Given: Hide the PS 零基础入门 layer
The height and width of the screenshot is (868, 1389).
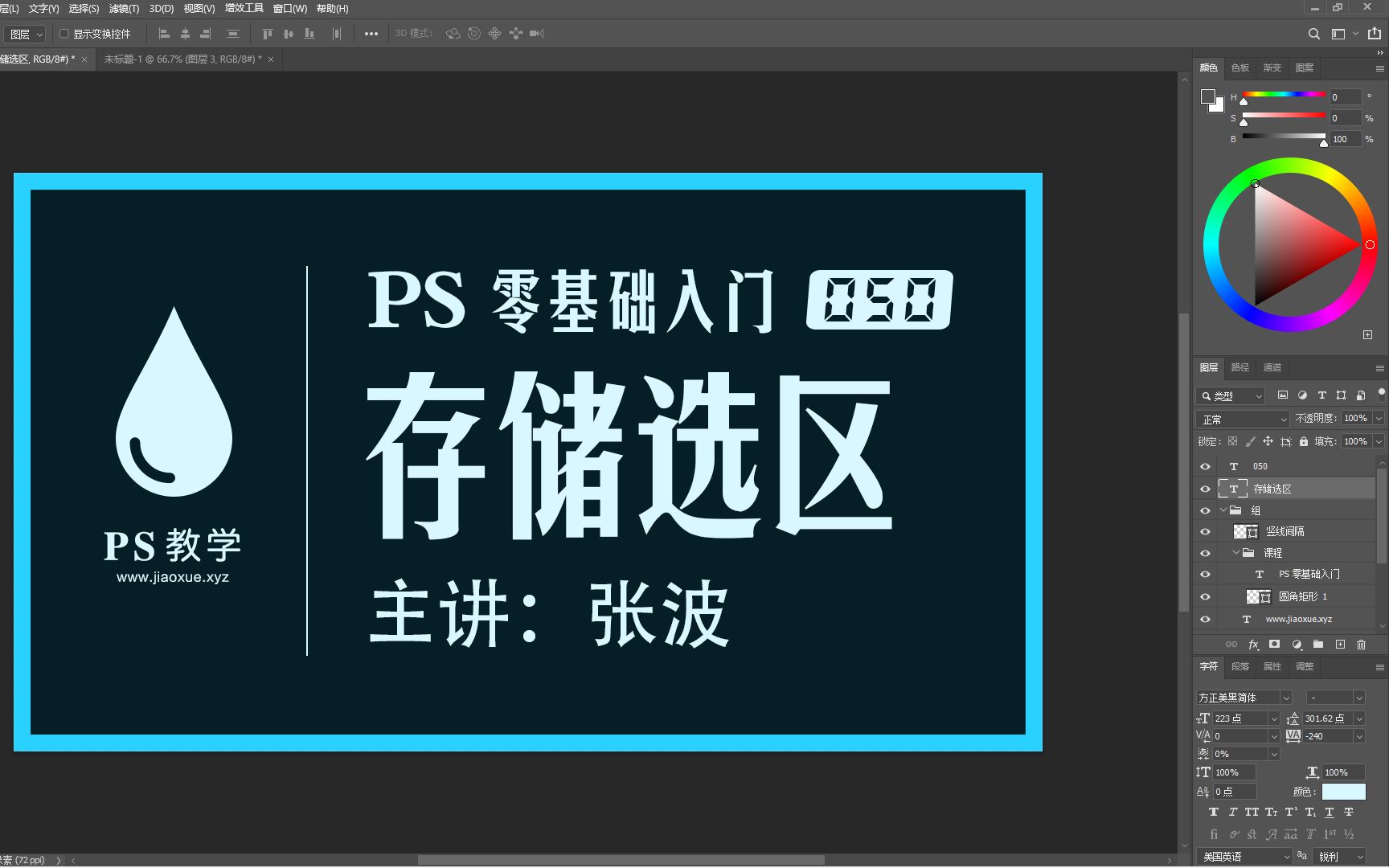Looking at the screenshot, I should click(1205, 575).
